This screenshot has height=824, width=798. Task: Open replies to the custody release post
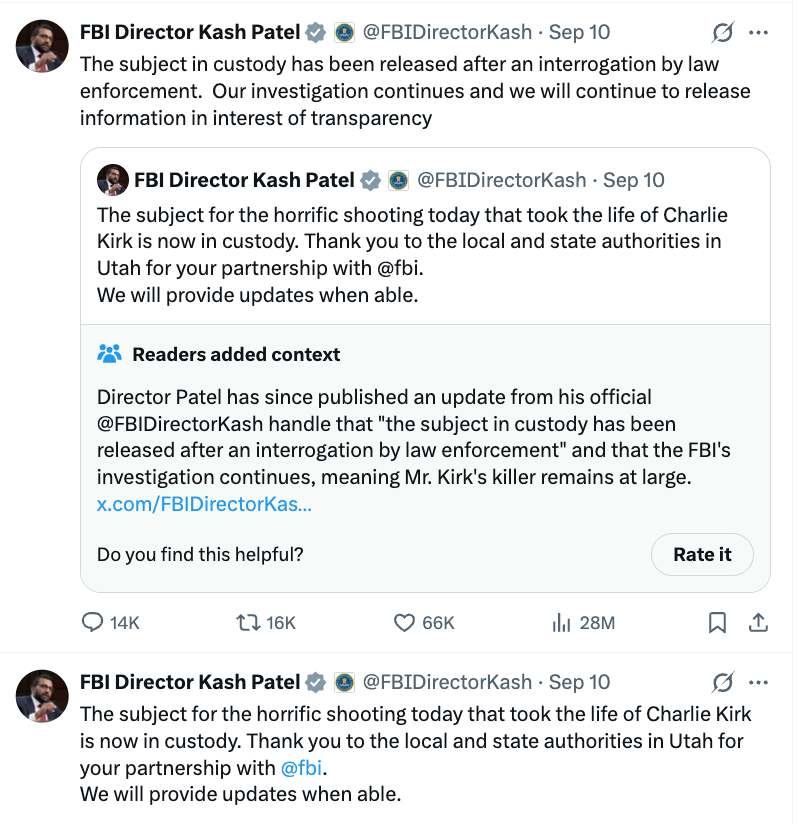[90, 622]
